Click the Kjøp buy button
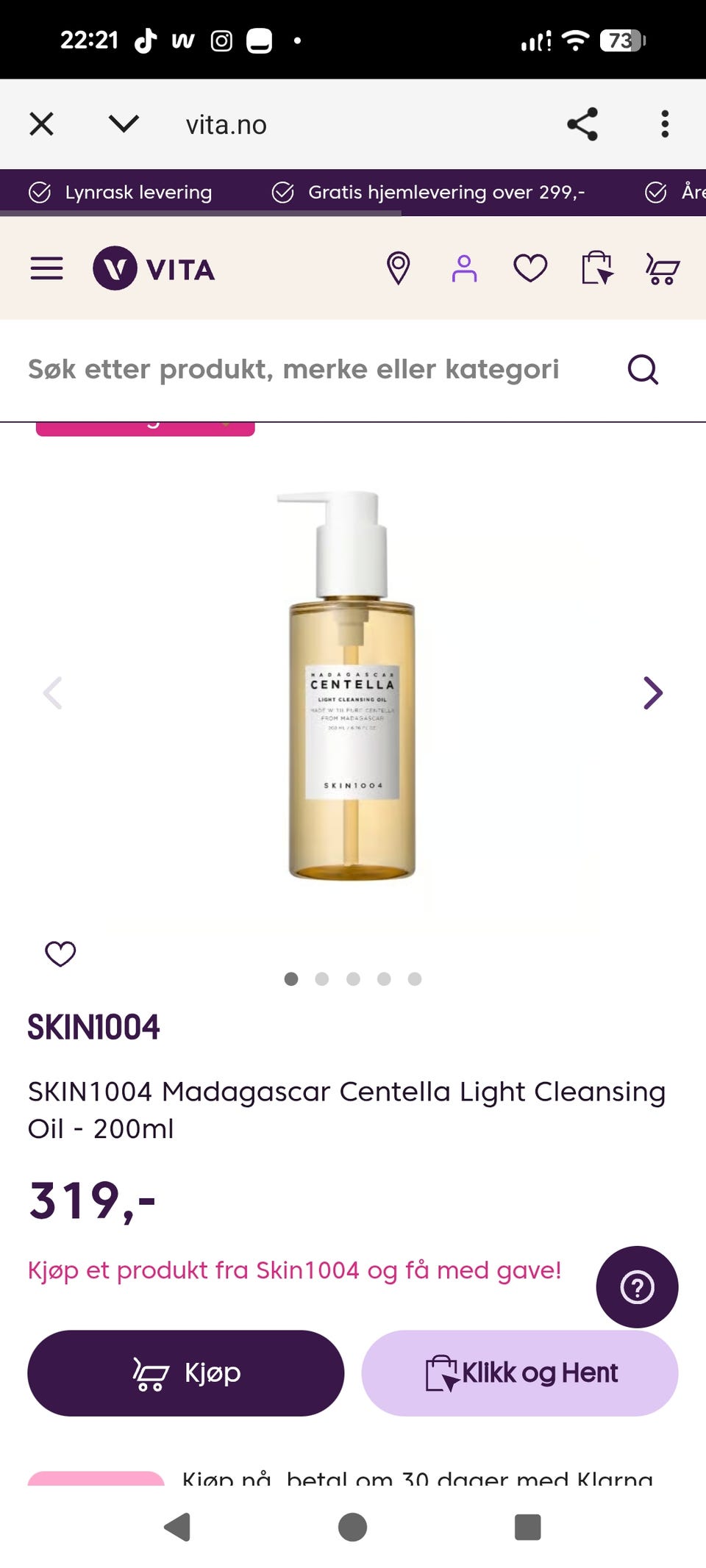This screenshot has width=706, height=1568. 186,1372
